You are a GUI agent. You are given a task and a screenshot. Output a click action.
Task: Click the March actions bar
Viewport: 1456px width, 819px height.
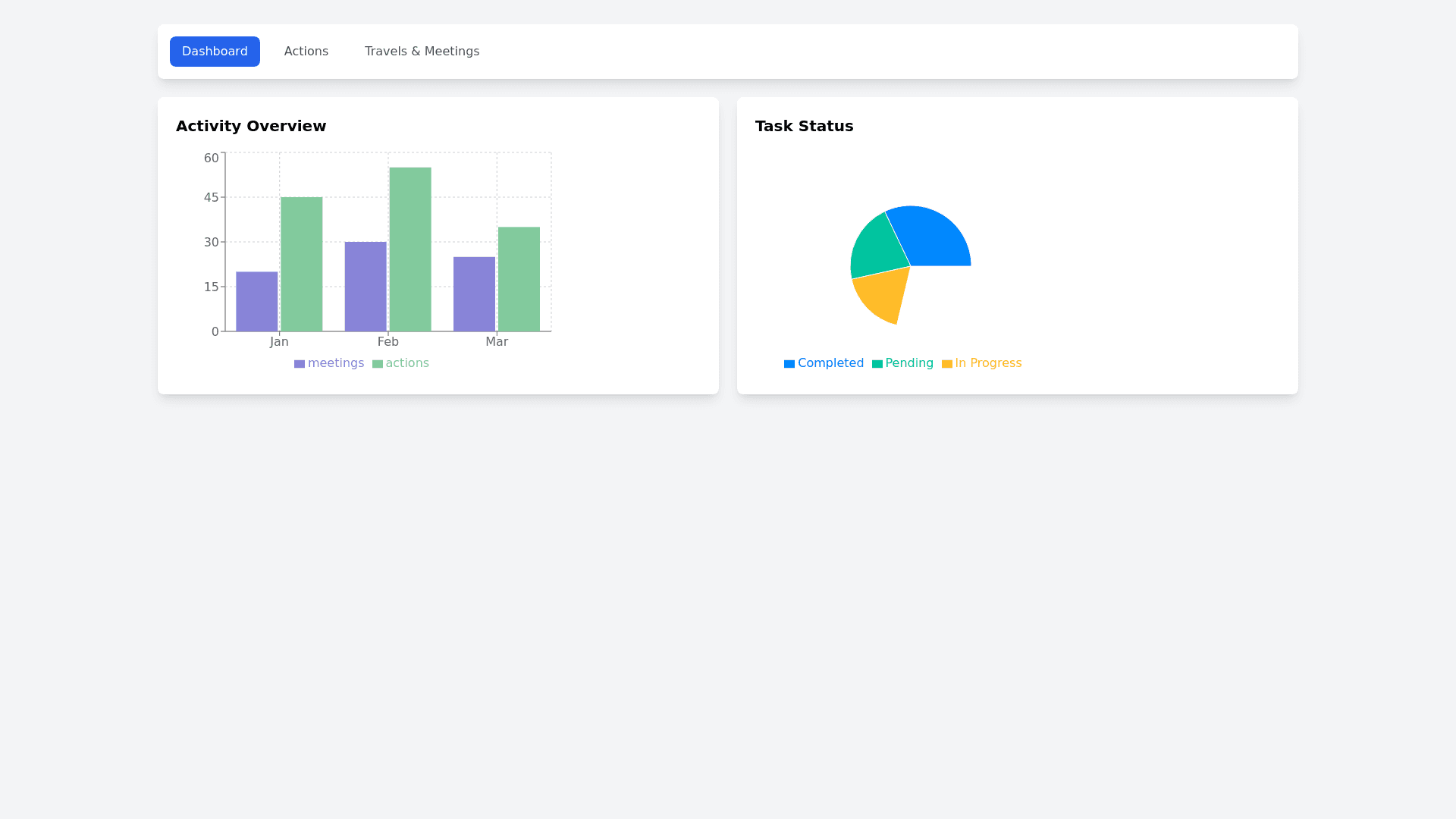pyautogui.click(x=519, y=279)
